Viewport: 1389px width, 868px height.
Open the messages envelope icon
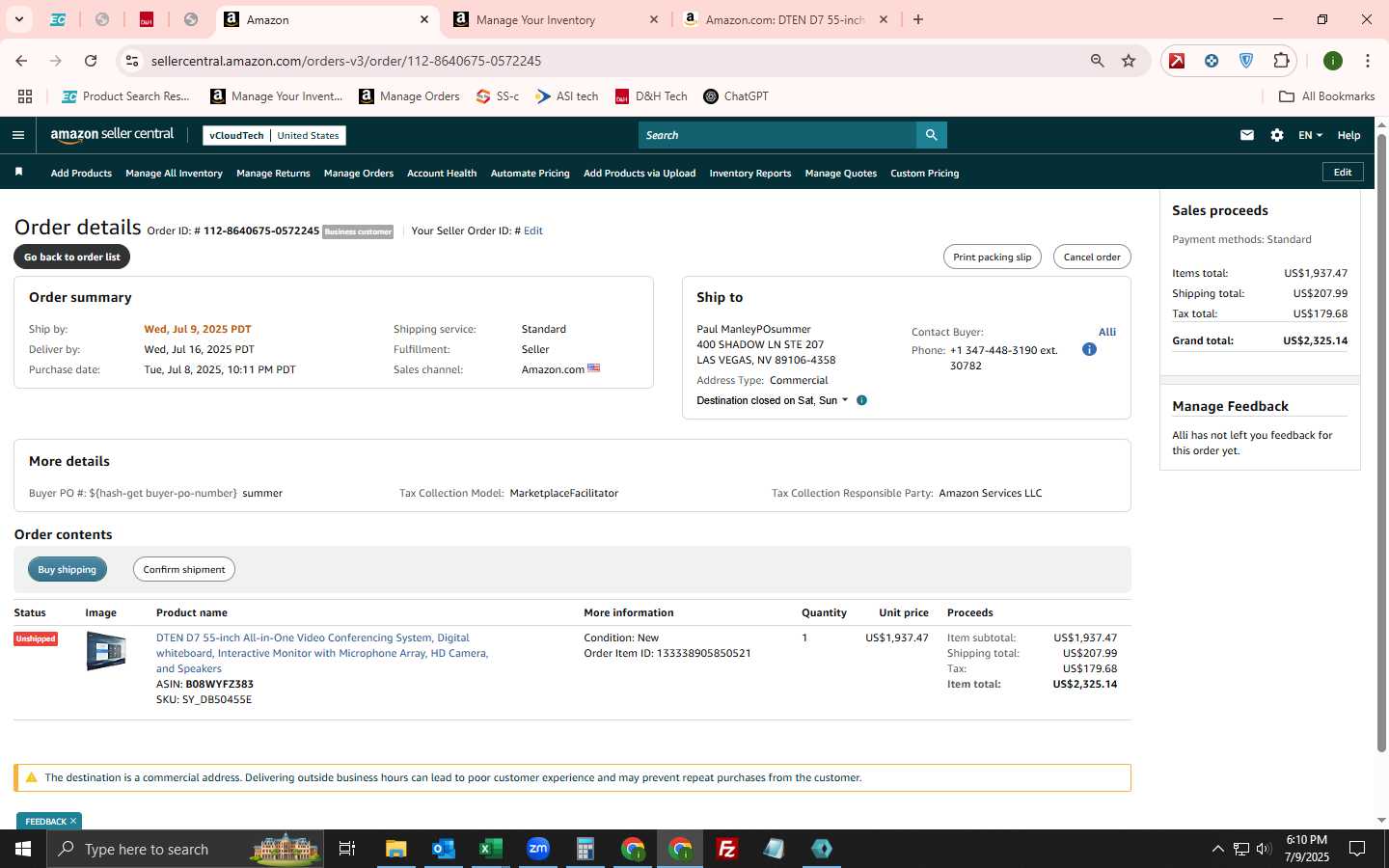1247,135
